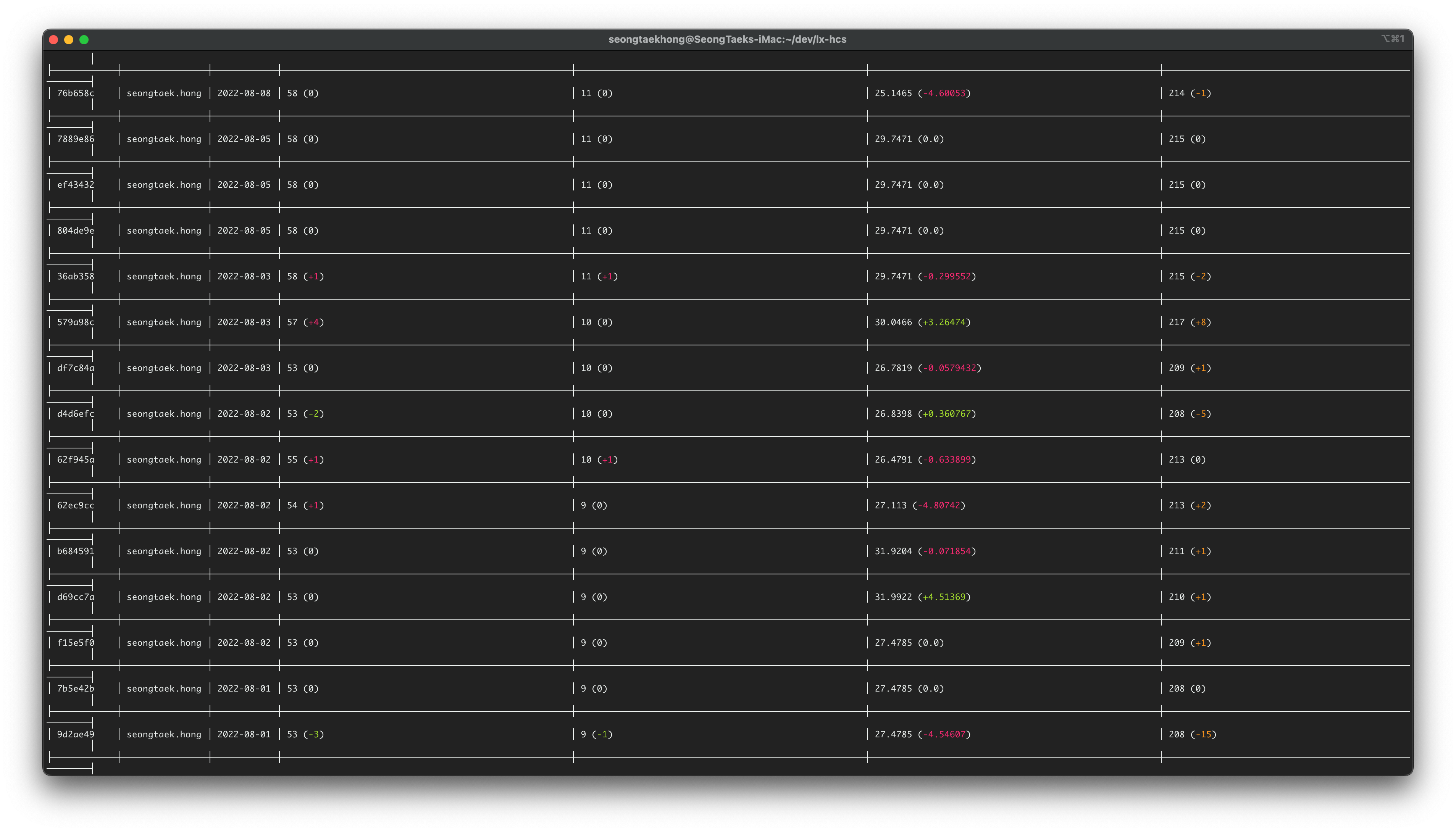Screen dimensions: 1456x832
Task: Click value 11 (+1) in 36ab358 row
Action: (599, 276)
